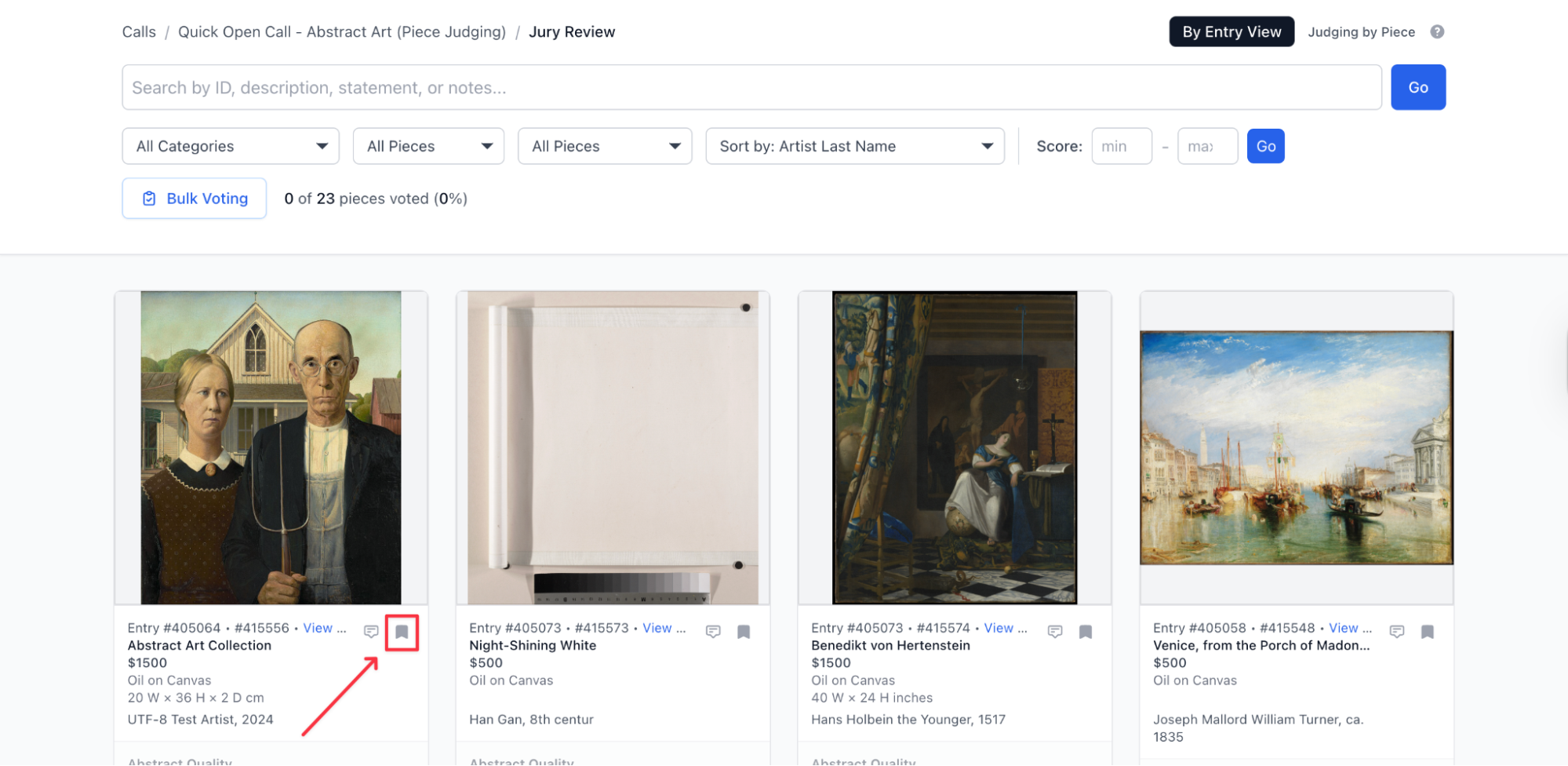This screenshot has width=1568, height=766.
Task: Open the Benedikt von Hertenstein thumbnail
Action: click(955, 448)
